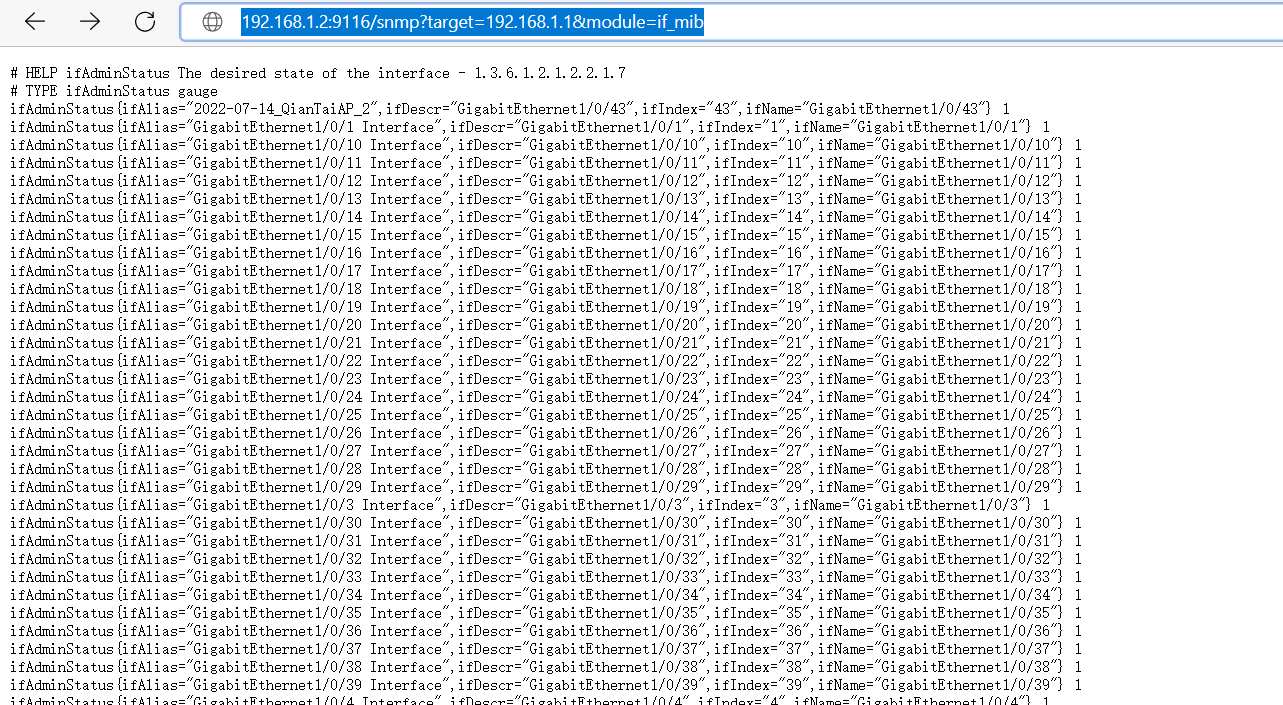The width and height of the screenshot is (1283, 705).
Task: Click the GigabitEthernet1/0/14 metric line
Action: tap(546, 217)
